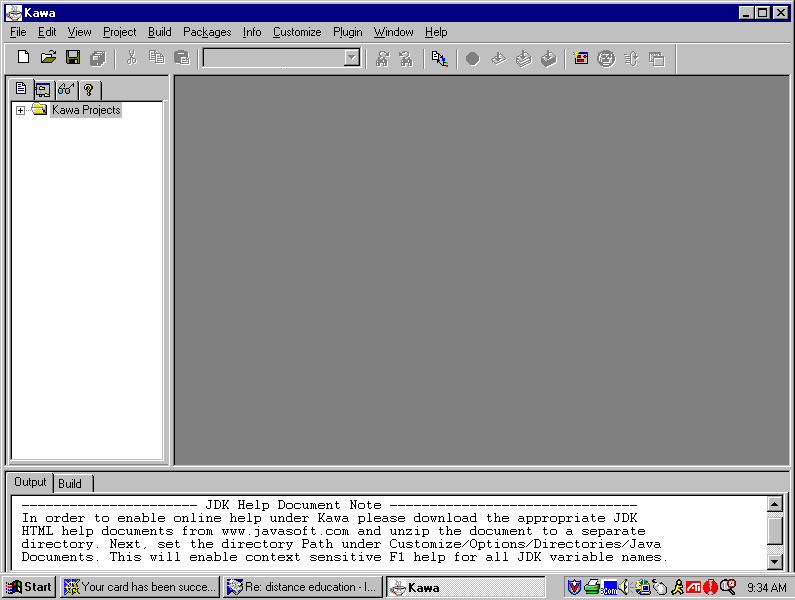Open the Edit menu
The width and height of the screenshot is (795, 600).
47,32
